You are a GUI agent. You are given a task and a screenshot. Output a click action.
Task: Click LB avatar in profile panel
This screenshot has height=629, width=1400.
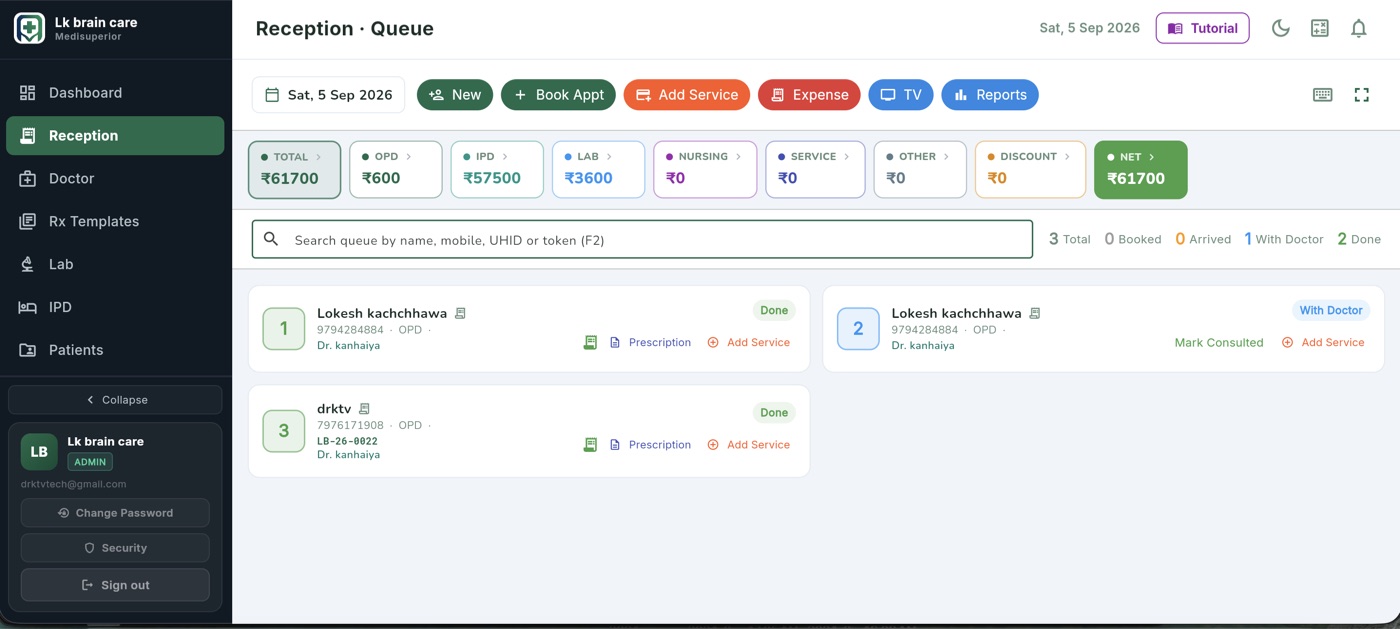point(39,452)
